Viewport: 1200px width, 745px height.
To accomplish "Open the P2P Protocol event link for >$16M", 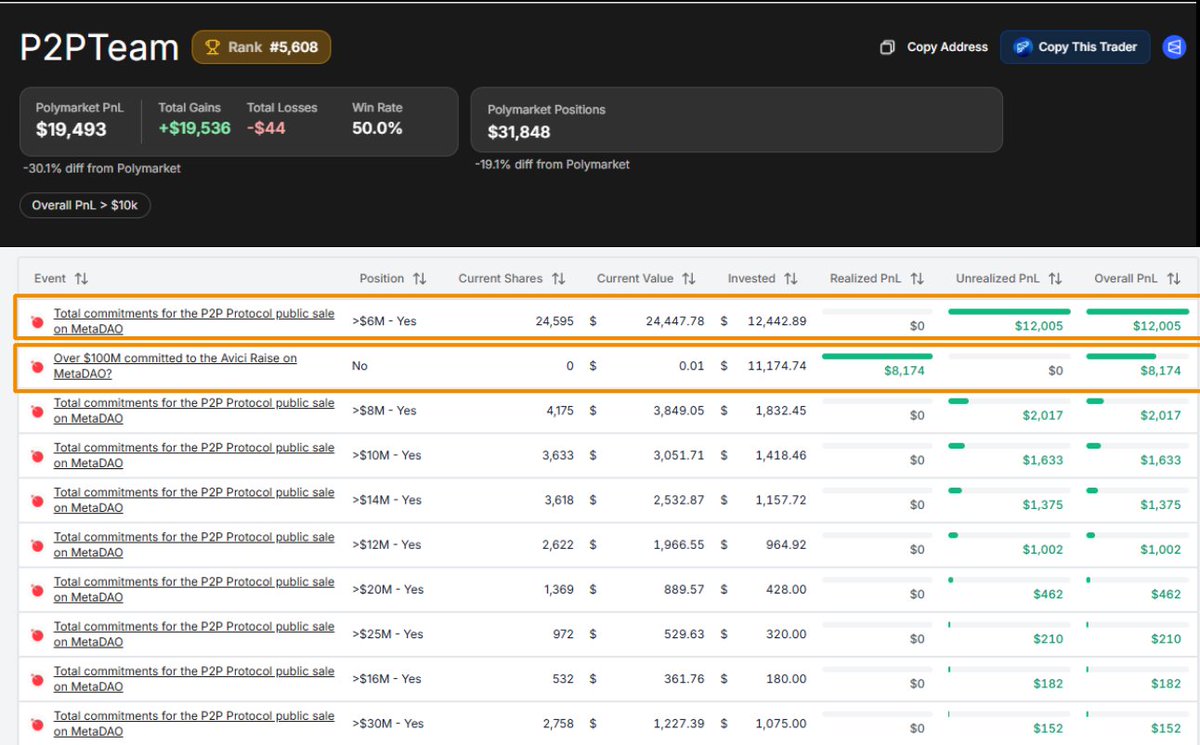I will tap(194, 679).
